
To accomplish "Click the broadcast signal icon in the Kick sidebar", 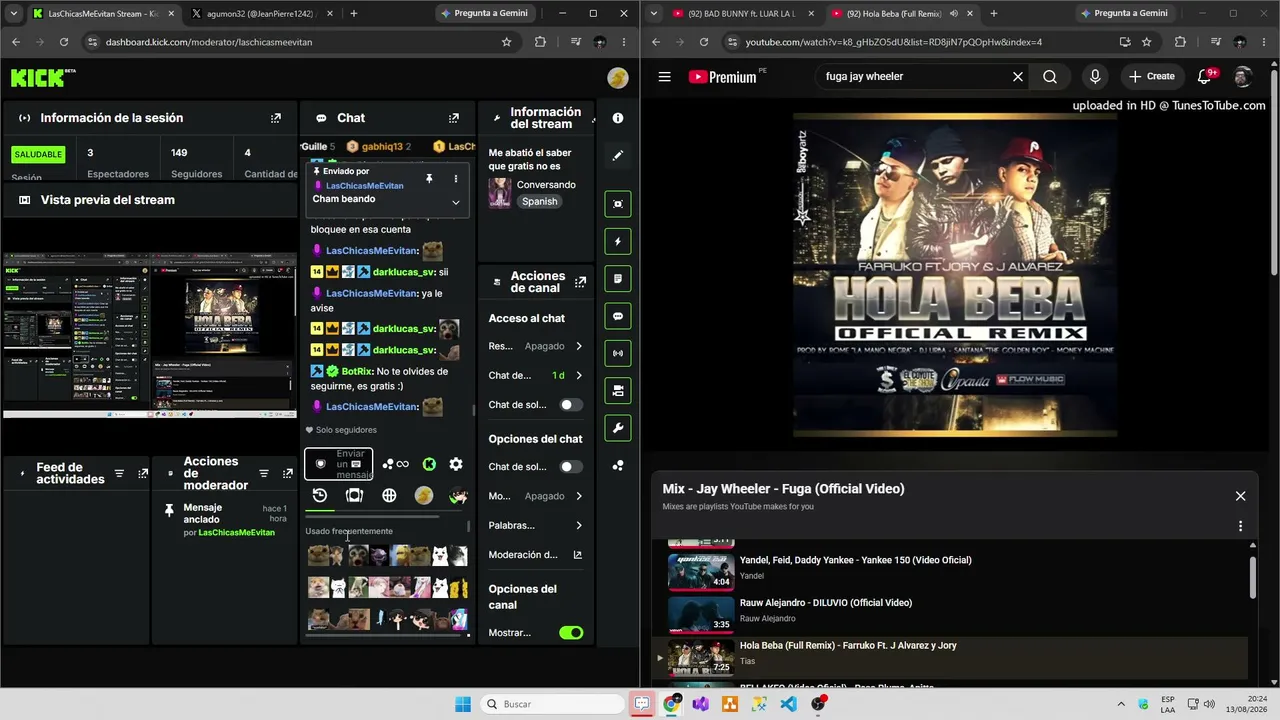I will click(x=618, y=353).
